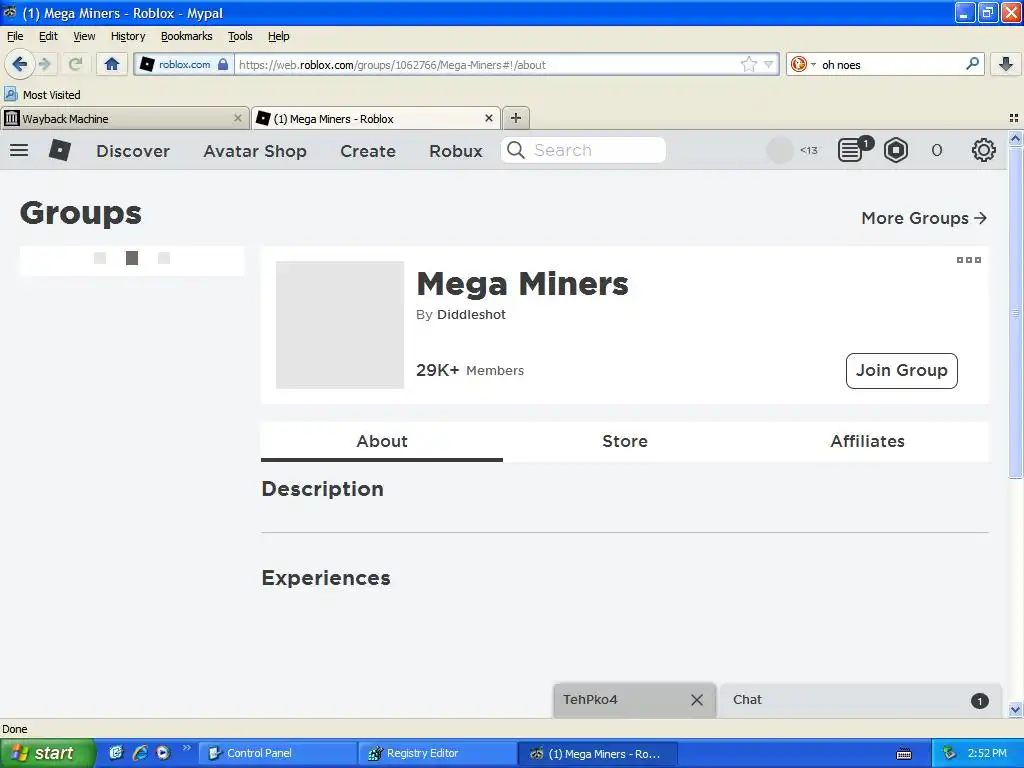Open the Most Visited bookmarks folder

coord(42,95)
